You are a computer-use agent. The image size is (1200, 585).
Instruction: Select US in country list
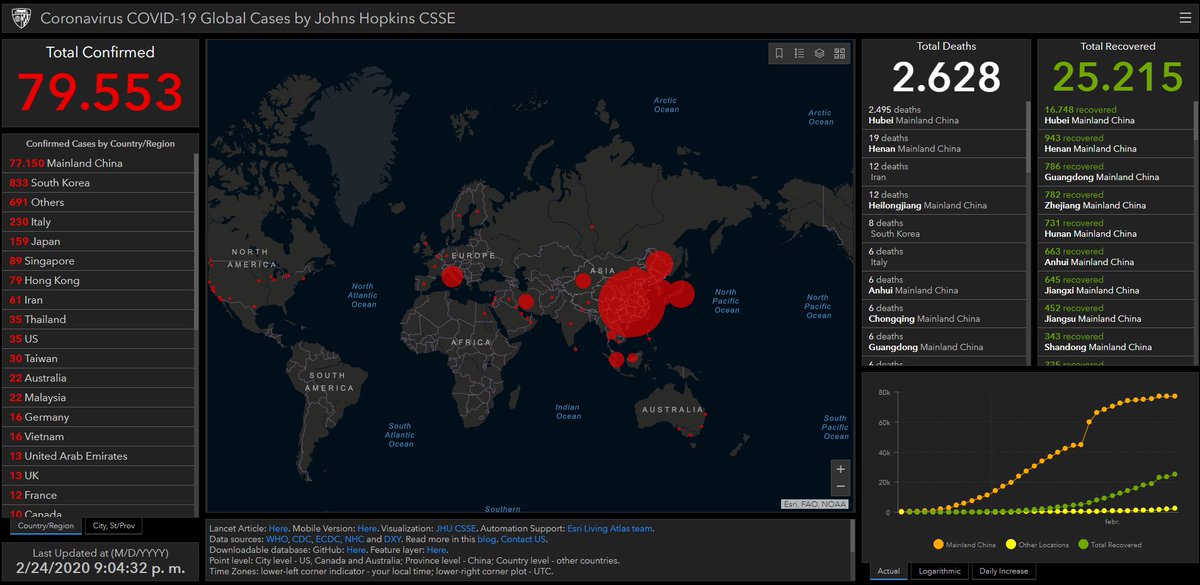[99, 339]
